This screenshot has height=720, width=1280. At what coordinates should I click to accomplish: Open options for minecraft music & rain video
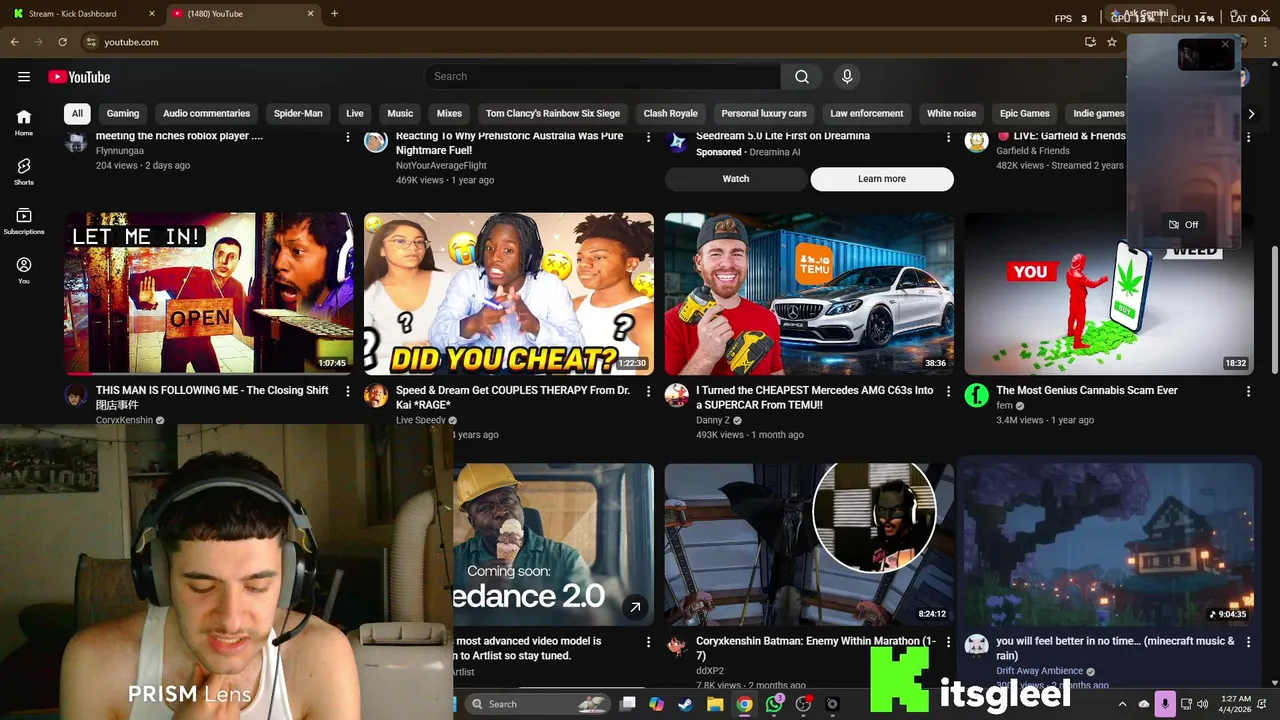[1248, 642]
